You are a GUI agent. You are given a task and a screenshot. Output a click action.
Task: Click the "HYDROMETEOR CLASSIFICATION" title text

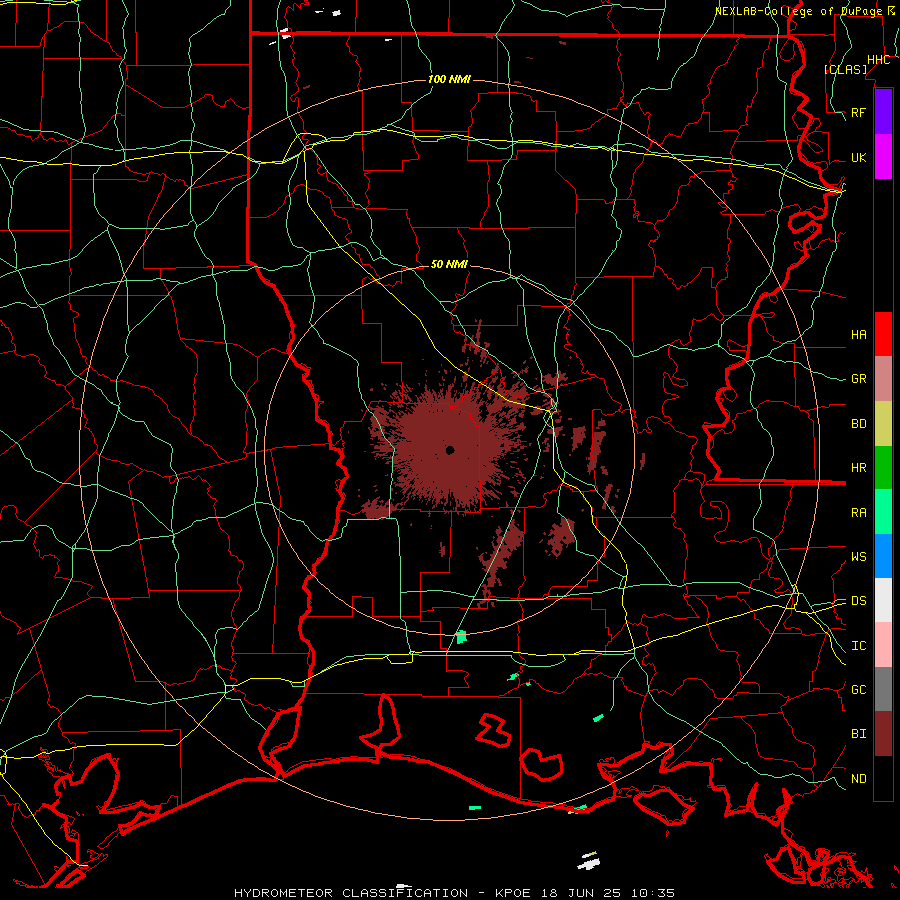tap(351, 893)
